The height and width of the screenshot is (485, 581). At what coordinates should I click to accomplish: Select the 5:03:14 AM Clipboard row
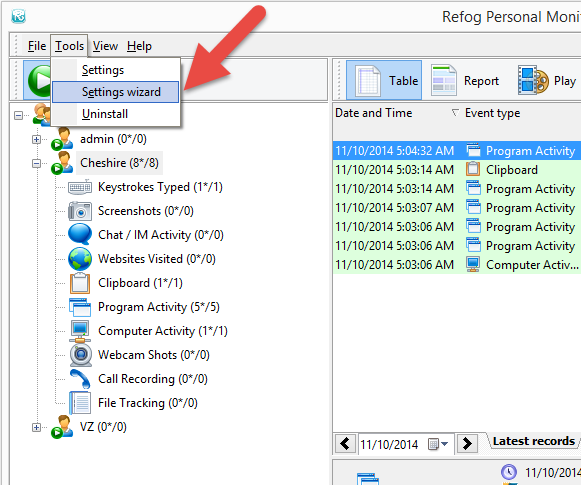coord(457,170)
